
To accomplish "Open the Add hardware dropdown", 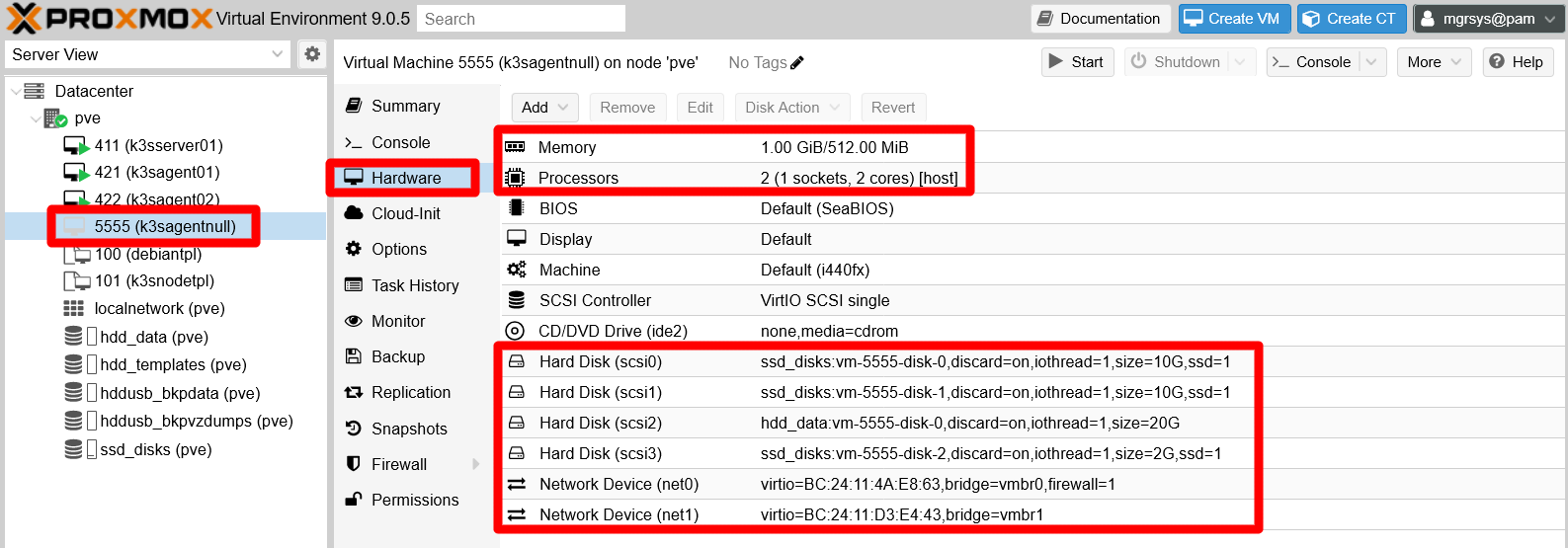I will 545,108.
